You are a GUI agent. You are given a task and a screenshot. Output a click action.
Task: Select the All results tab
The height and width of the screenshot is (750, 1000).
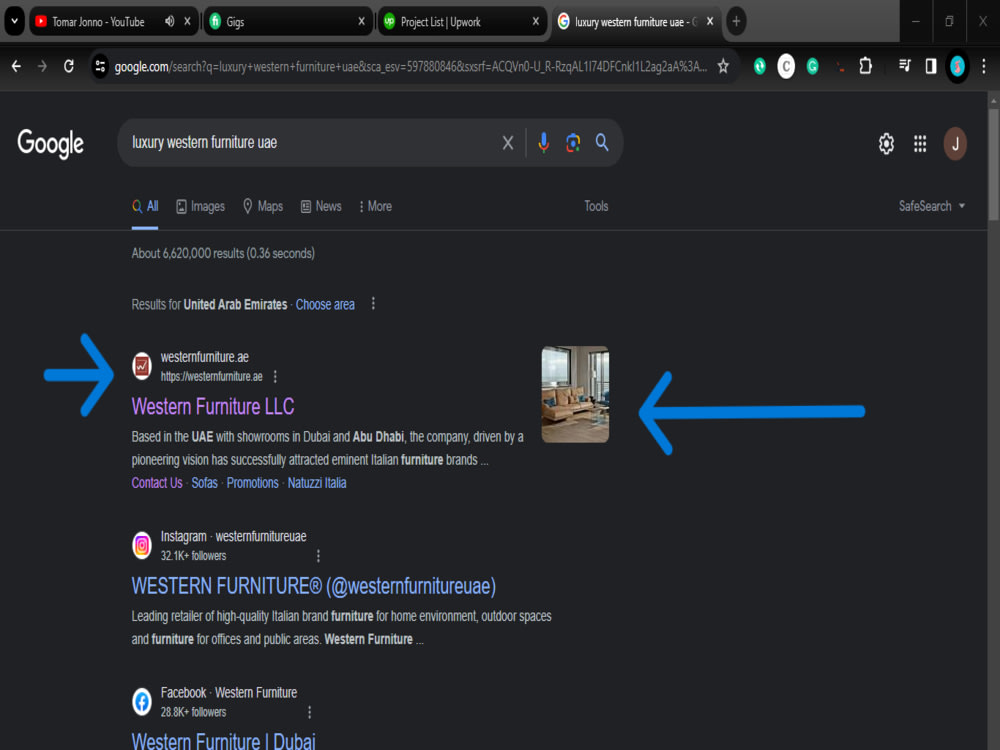(x=145, y=207)
